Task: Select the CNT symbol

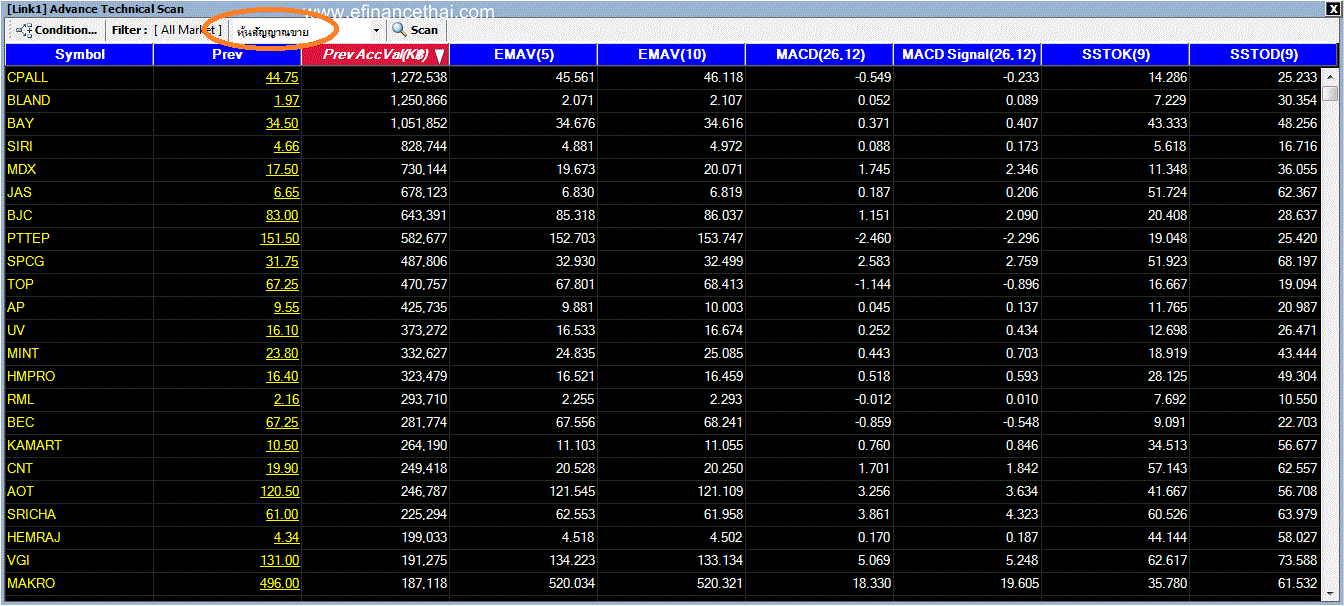Action: pos(20,468)
